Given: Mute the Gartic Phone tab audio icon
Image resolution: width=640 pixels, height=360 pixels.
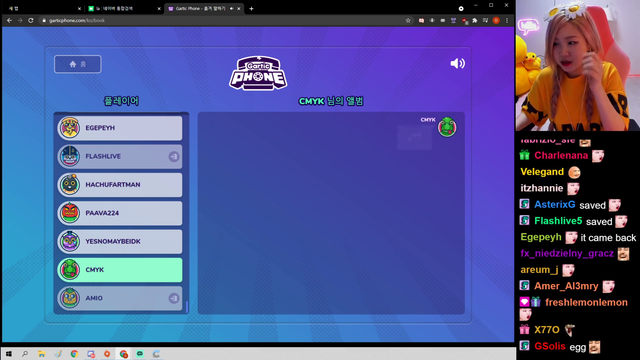Looking at the screenshot, I should tap(231, 9).
